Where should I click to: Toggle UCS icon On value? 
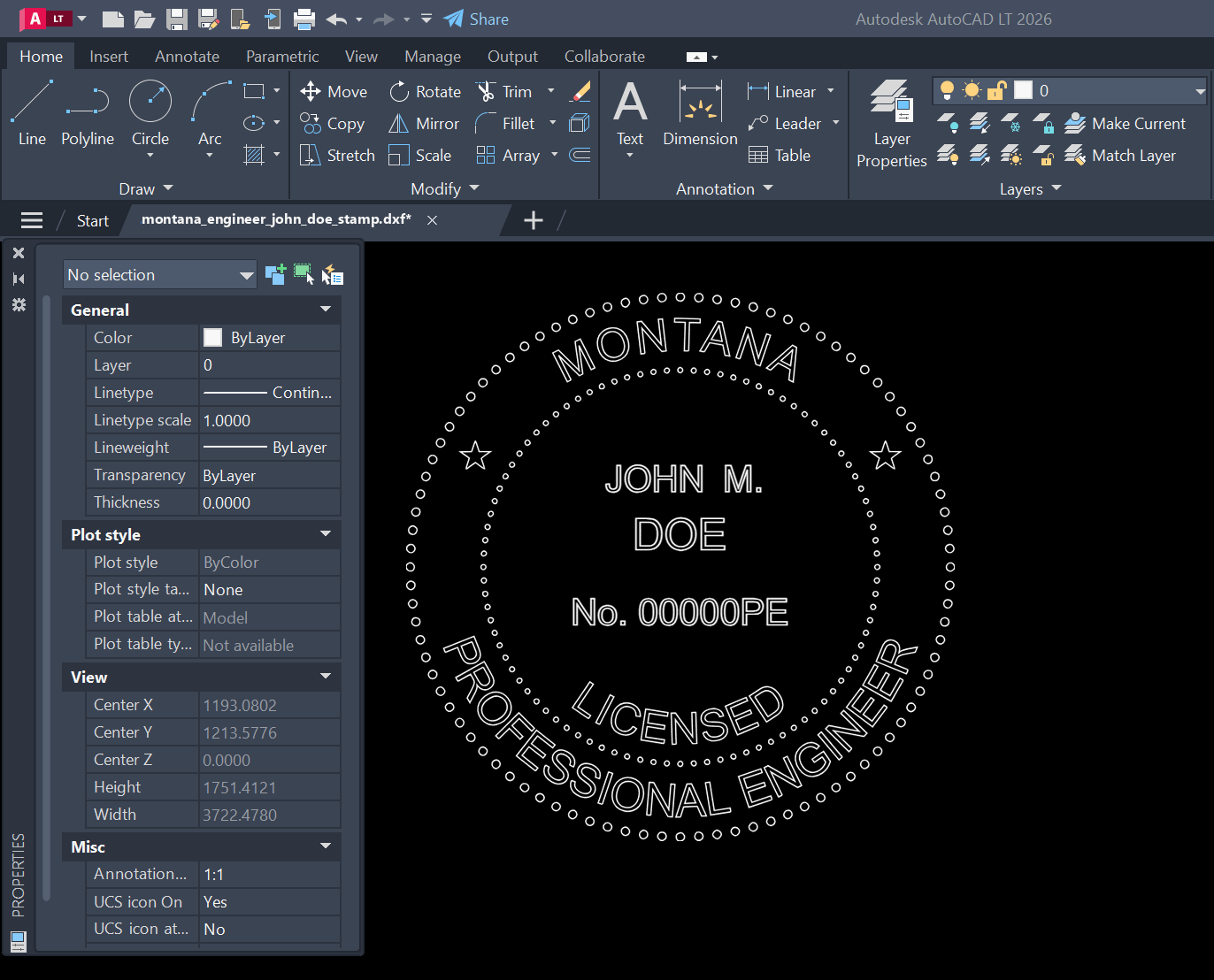click(270, 901)
